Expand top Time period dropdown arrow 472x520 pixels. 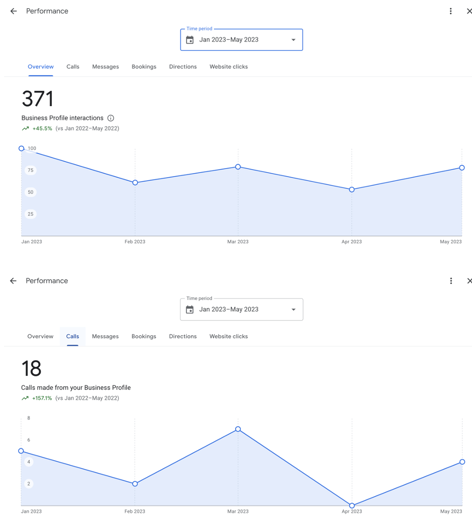293,40
